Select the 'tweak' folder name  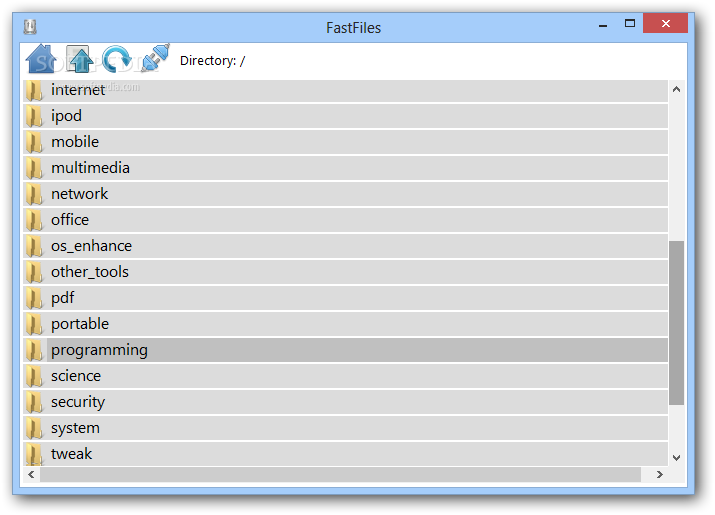coord(71,454)
